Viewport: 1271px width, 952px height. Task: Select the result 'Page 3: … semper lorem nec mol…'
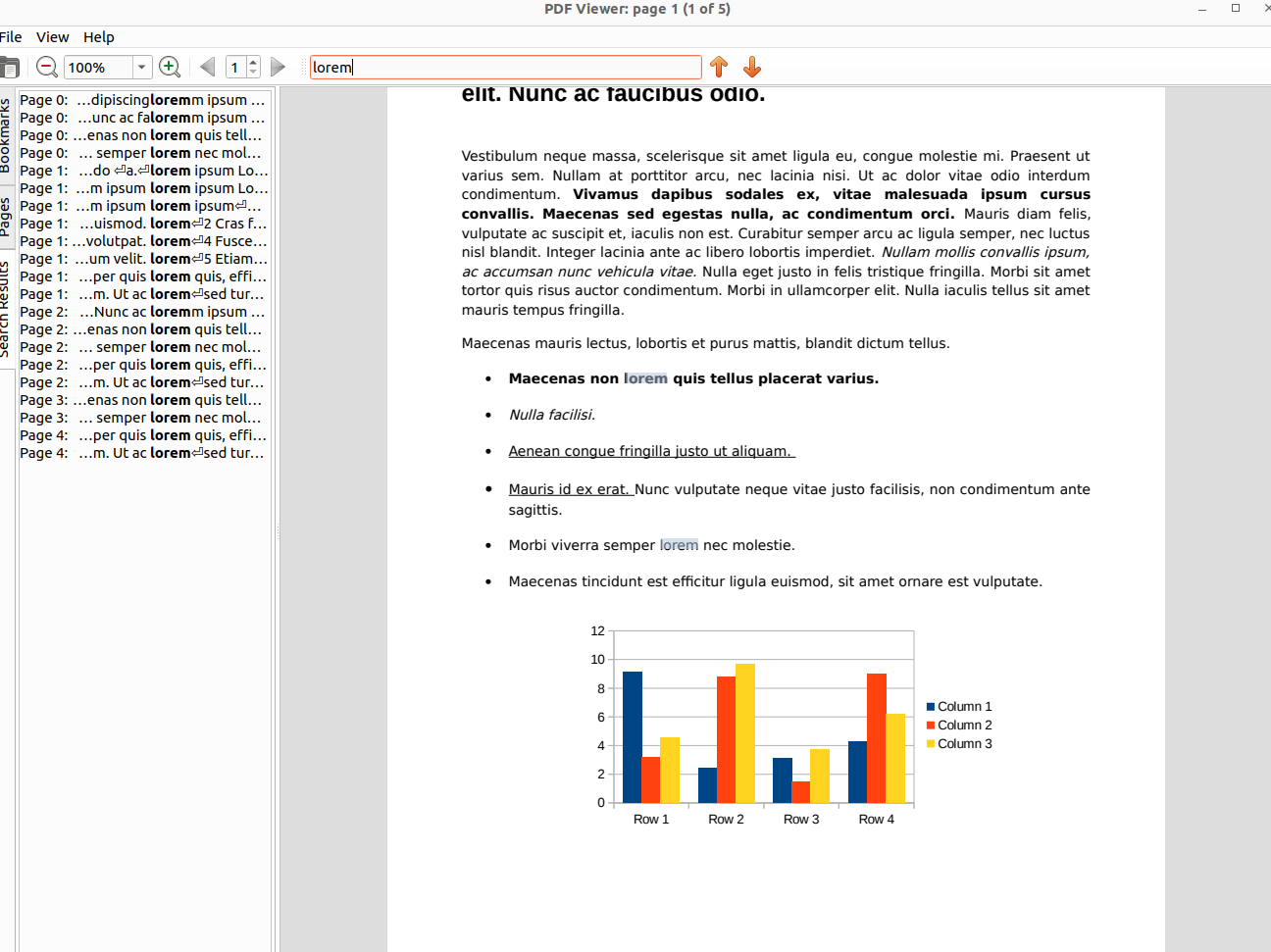[x=142, y=418]
